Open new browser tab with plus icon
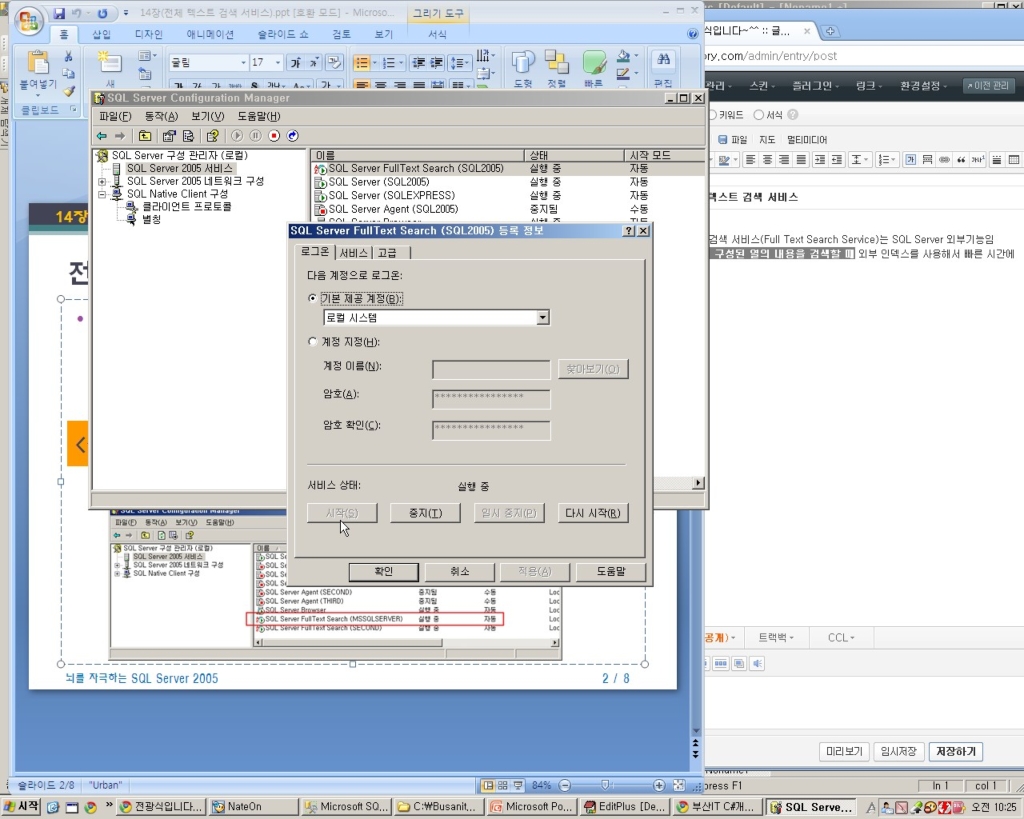This screenshot has height=819, width=1024. click(x=829, y=31)
